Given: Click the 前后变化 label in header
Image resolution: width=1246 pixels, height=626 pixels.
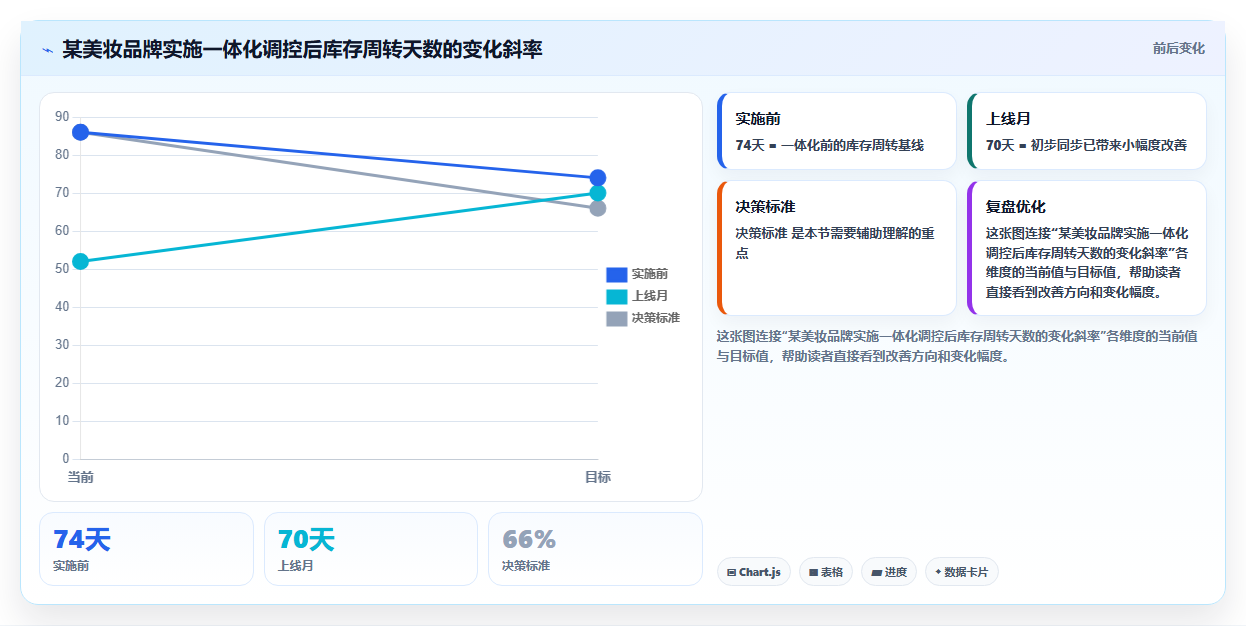Looking at the screenshot, I should coord(1179,48).
